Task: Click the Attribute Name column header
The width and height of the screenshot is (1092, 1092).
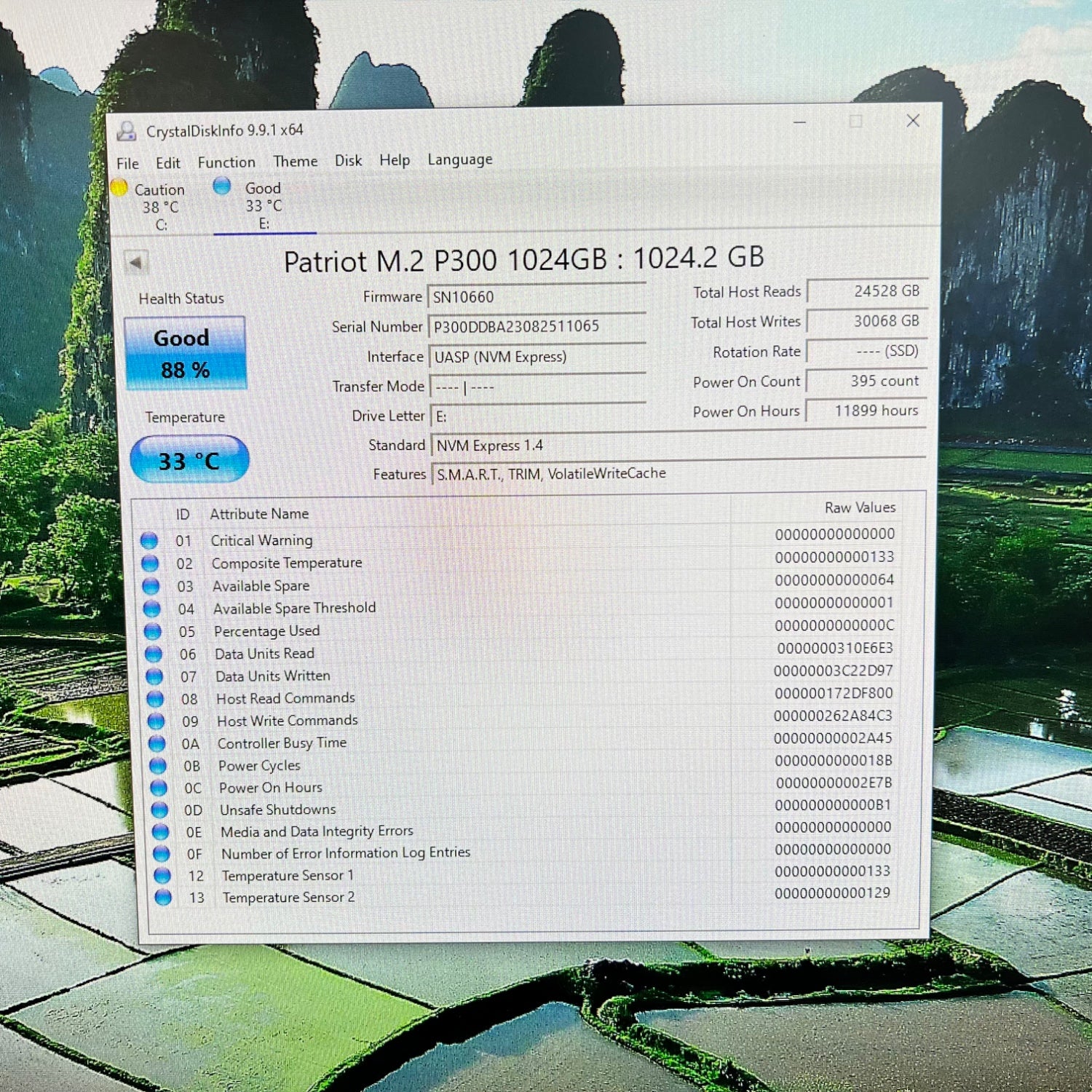Action: [x=259, y=514]
